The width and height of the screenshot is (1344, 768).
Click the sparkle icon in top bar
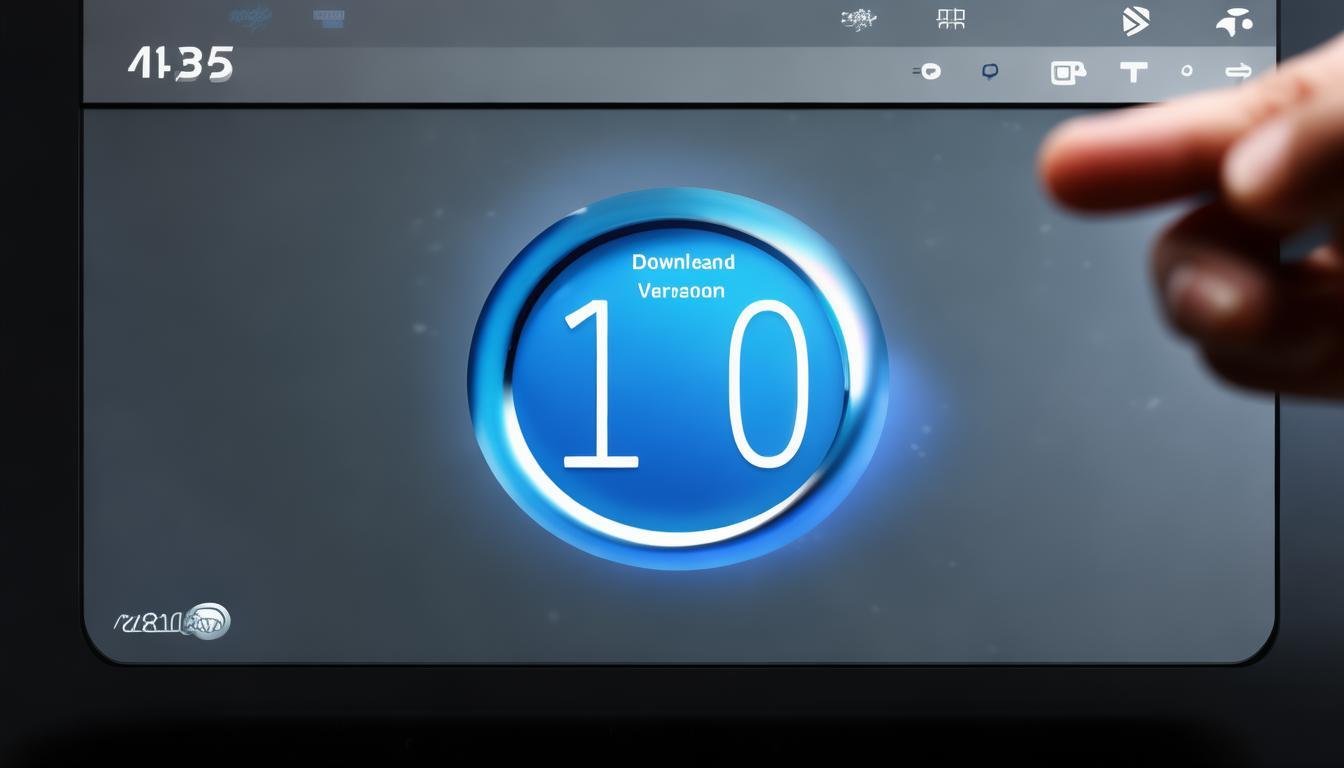(x=859, y=19)
